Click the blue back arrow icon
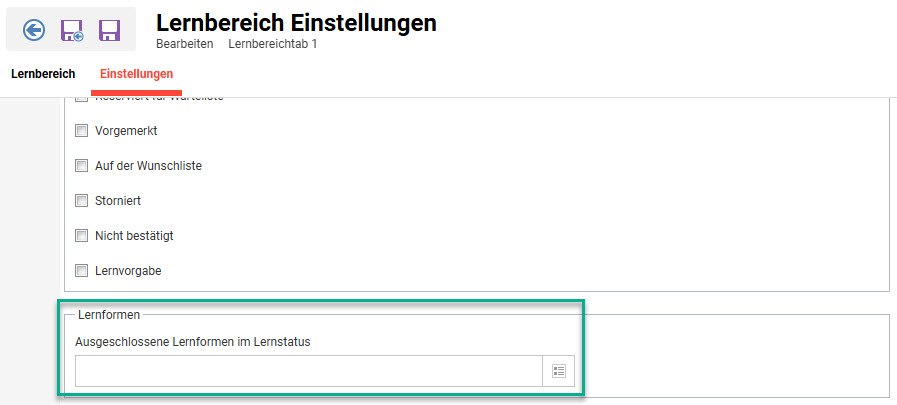Image resolution: width=897 pixels, height=405 pixels. click(34, 30)
